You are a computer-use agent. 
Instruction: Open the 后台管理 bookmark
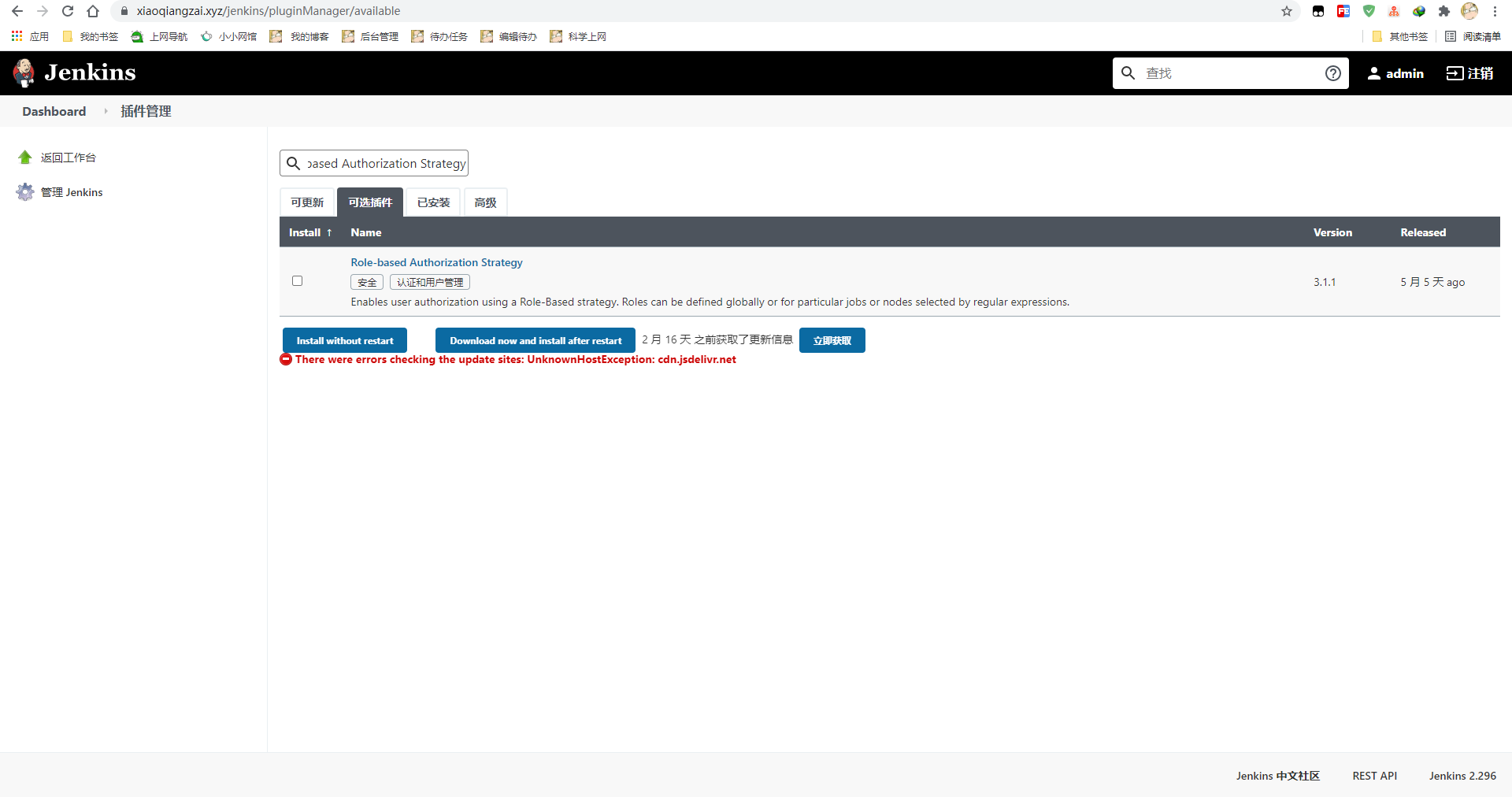tap(370, 36)
